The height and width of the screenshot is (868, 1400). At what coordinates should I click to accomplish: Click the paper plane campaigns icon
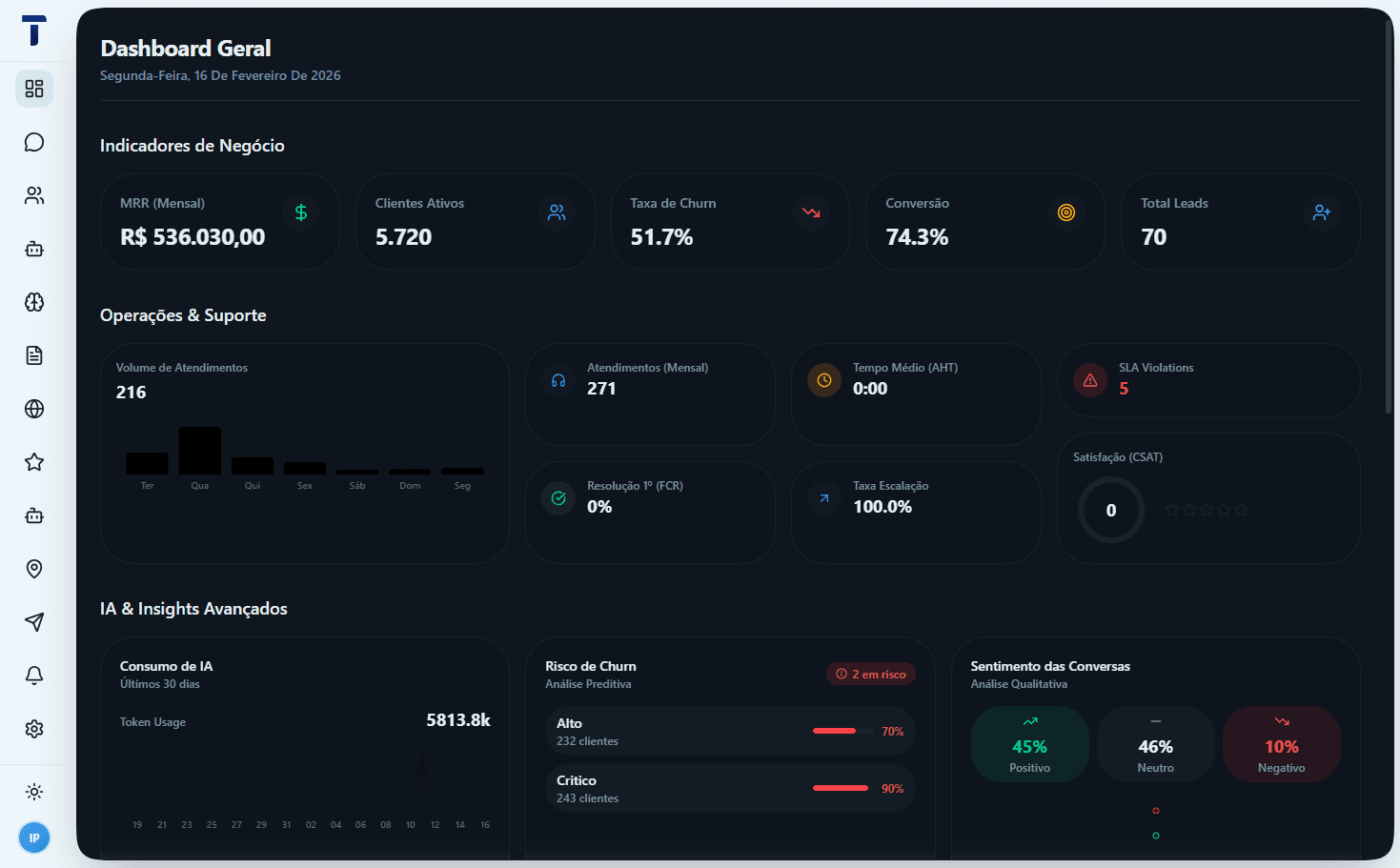pos(34,621)
